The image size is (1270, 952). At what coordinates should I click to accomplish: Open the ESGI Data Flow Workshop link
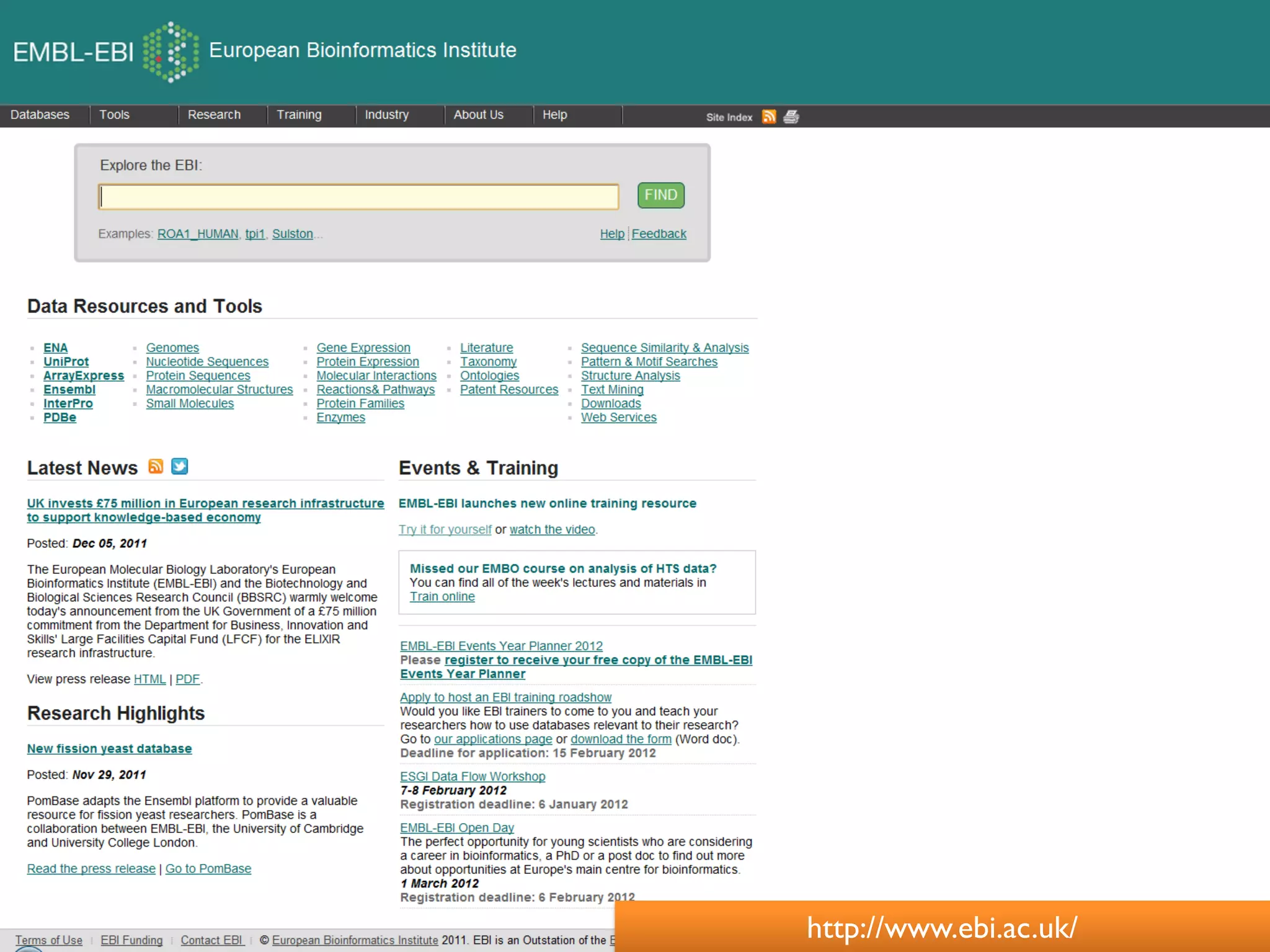tap(473, 777)
